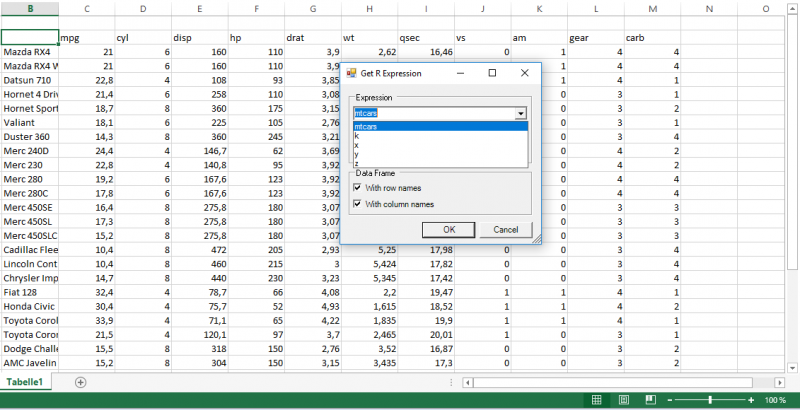Click the Merc 240D cell

[30, 151]
